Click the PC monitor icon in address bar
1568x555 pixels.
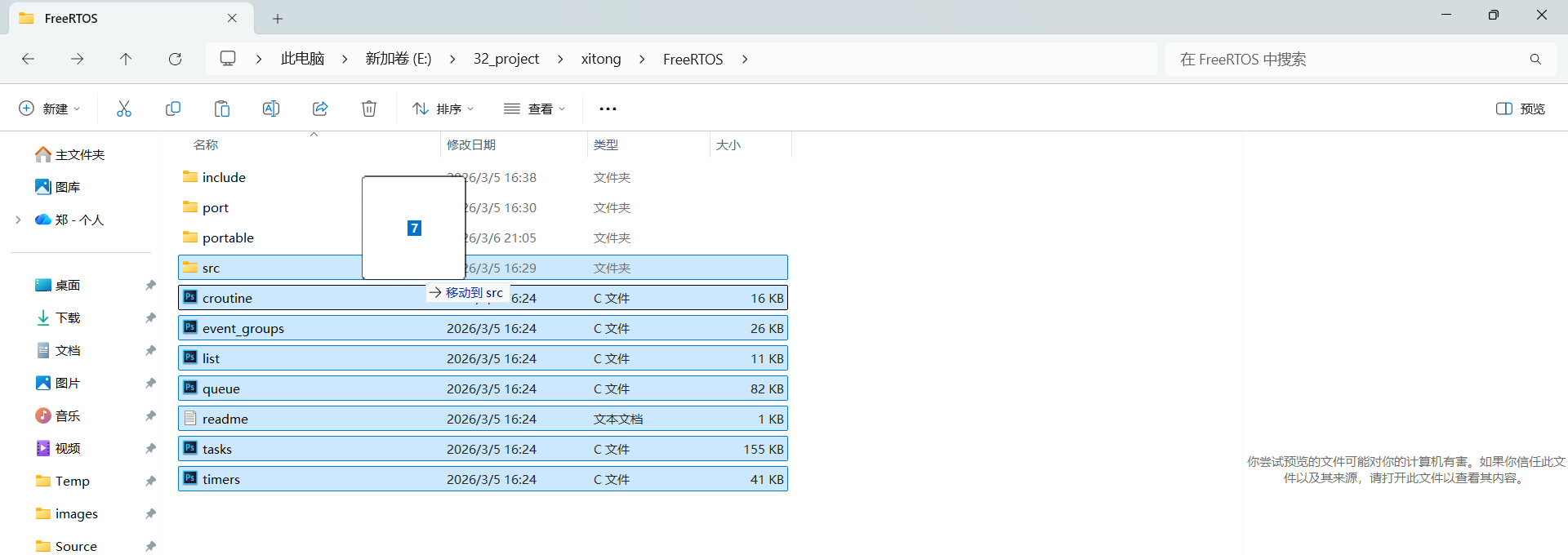tap(228, 59)
